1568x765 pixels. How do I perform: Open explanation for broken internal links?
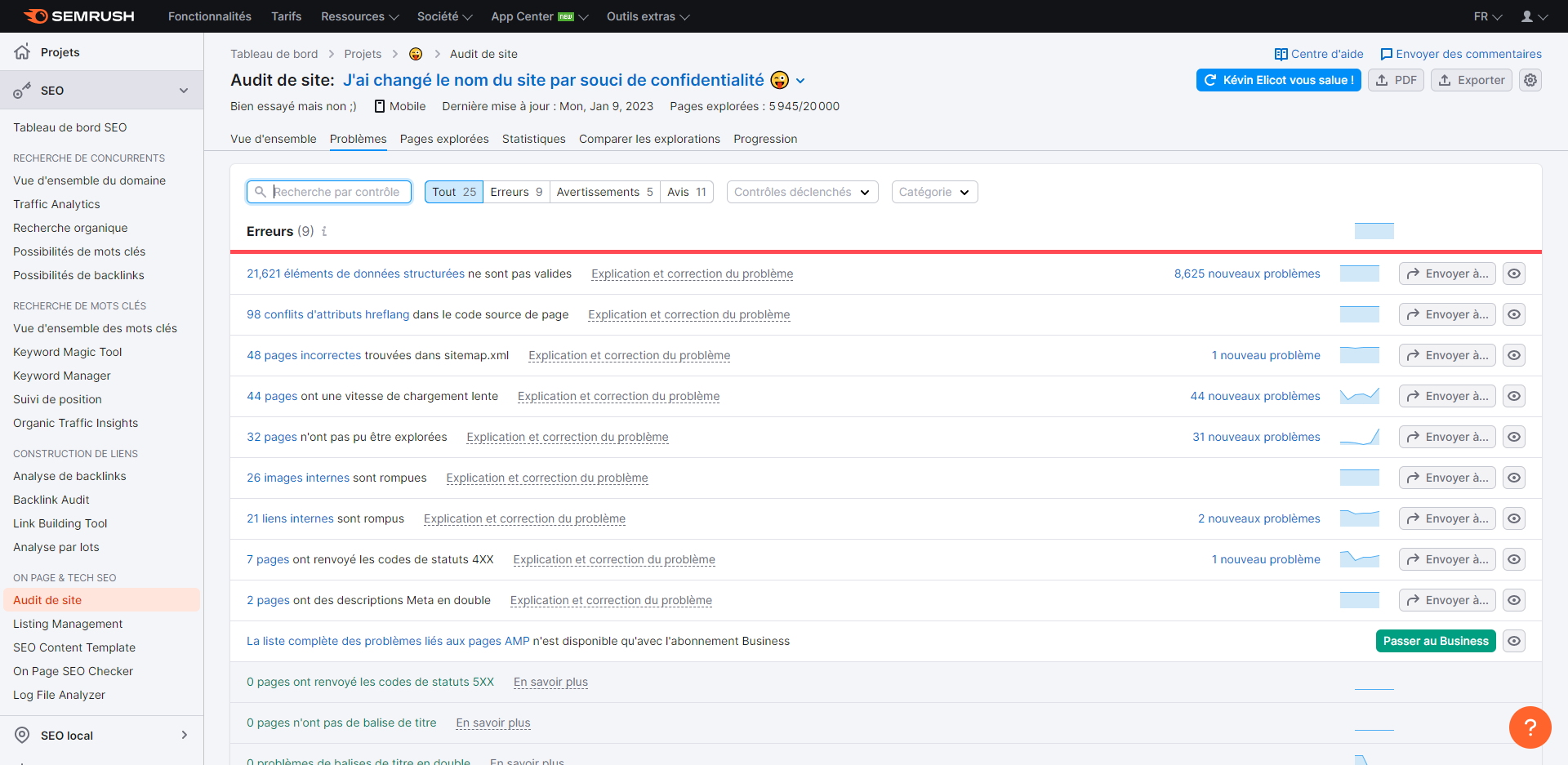pos(523,518)
